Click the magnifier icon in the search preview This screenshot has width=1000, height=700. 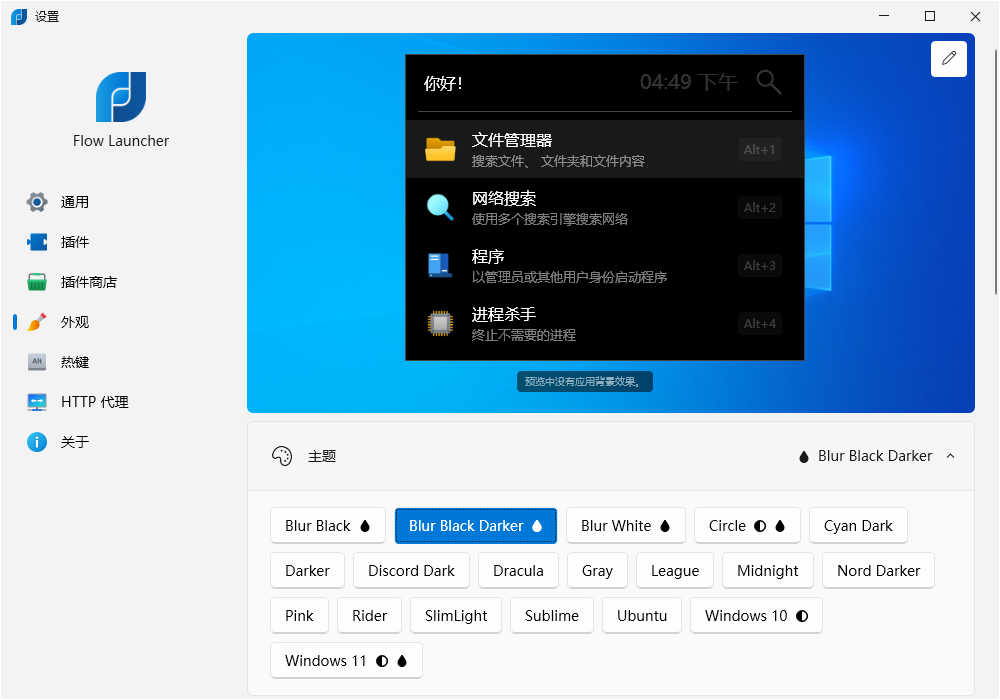(768, 82)
